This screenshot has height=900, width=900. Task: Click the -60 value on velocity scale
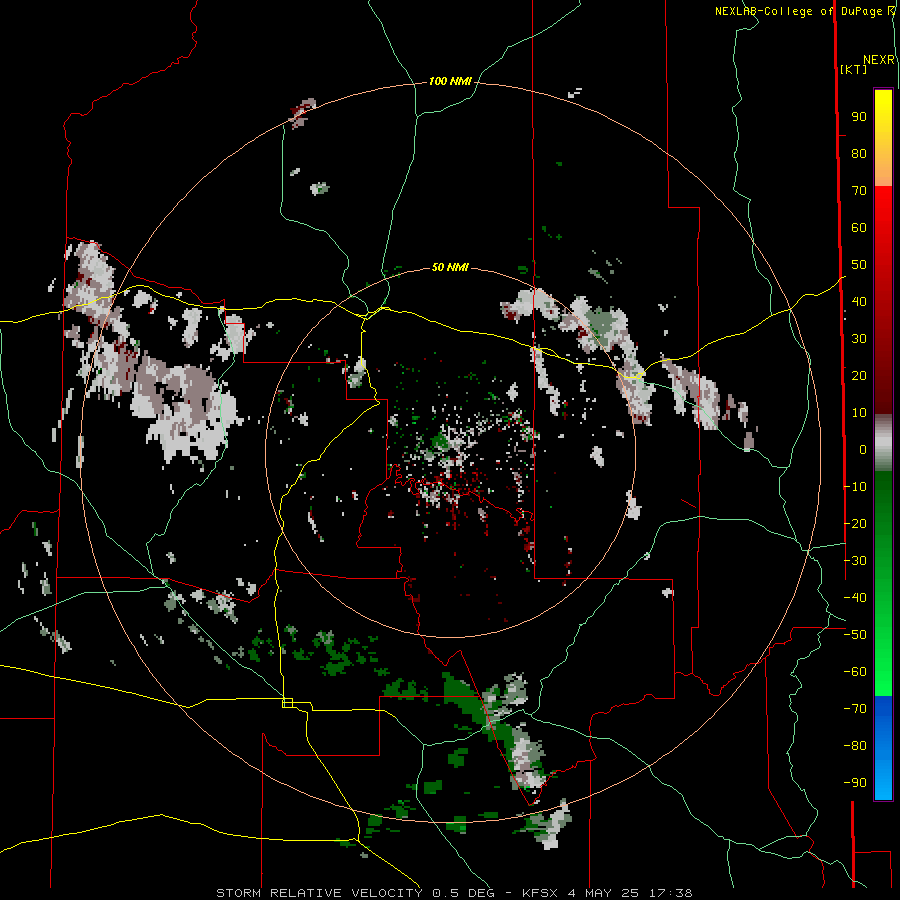coord(855,672)
